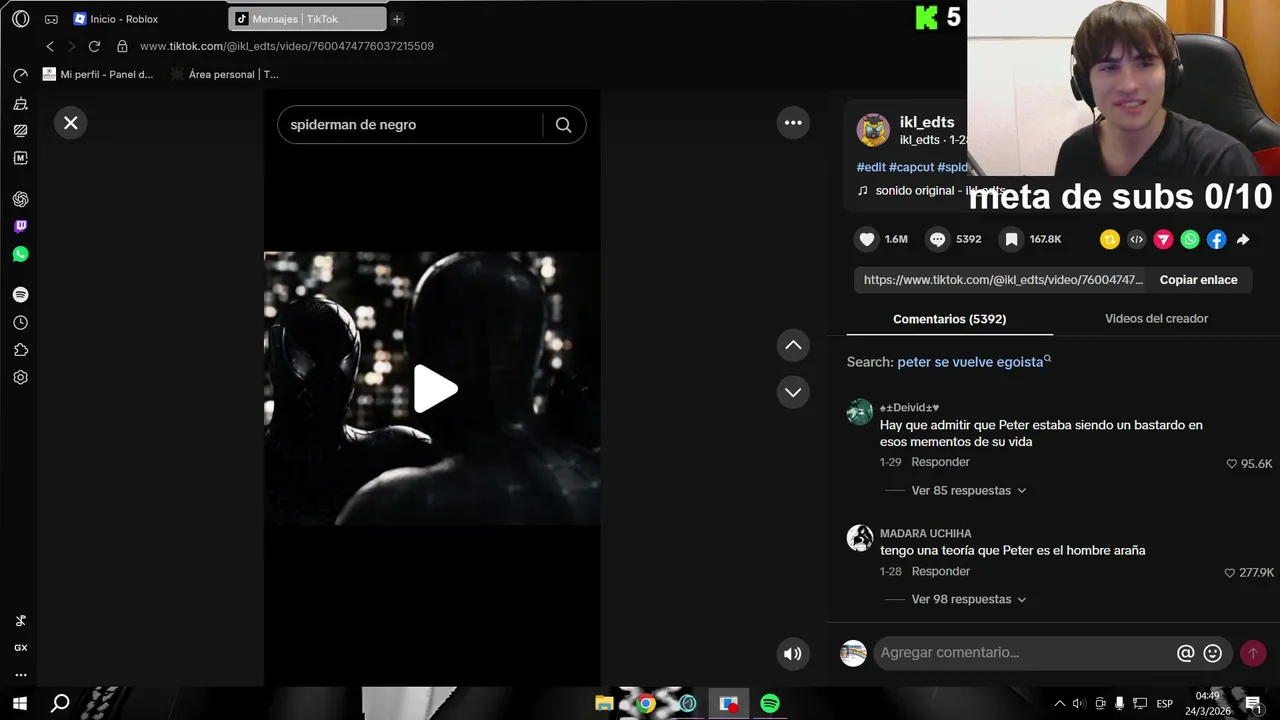Save video with the bookmark button

point(1011,239)
